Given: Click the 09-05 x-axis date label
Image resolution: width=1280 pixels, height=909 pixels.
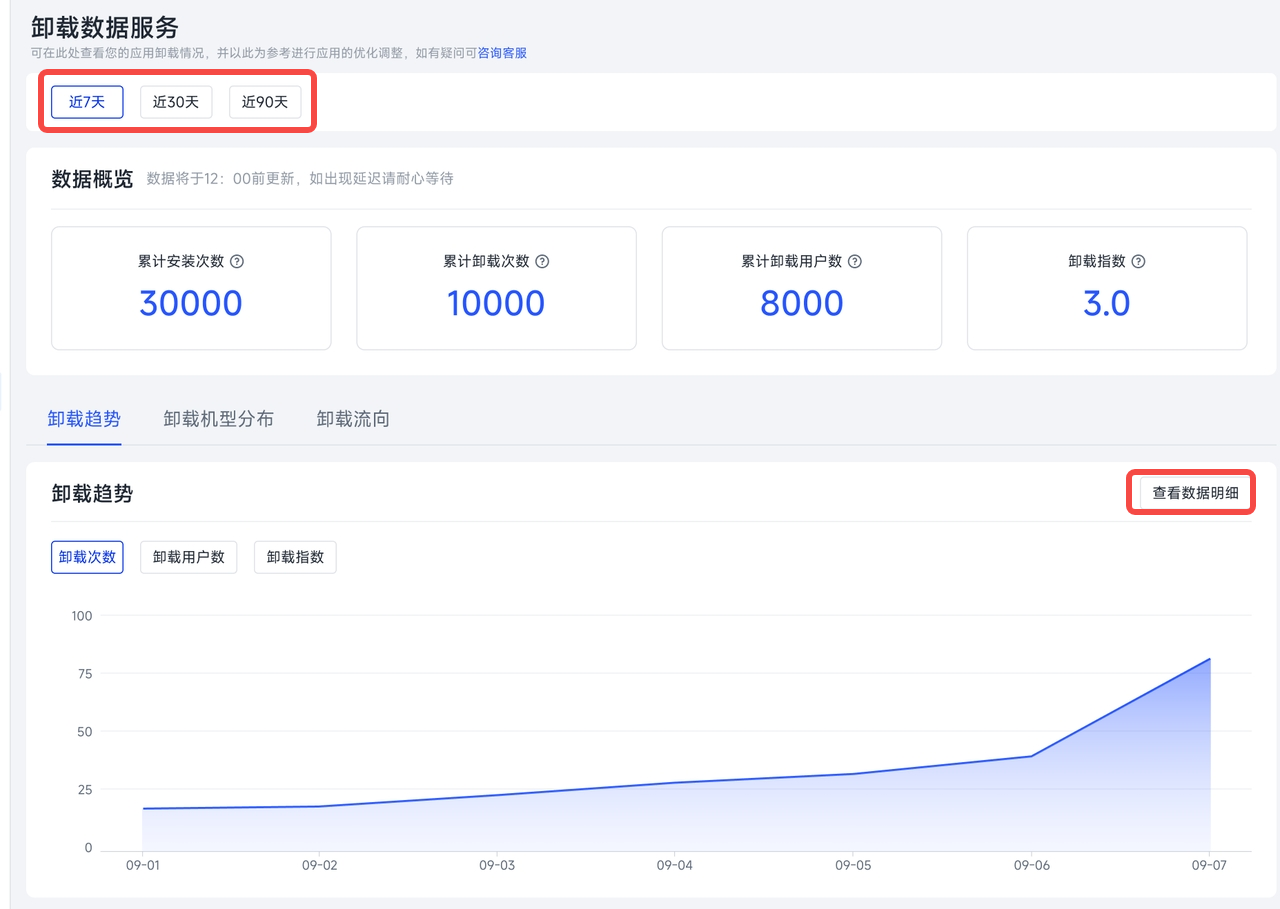Looking at the screenshot, I should pyautogui.click(x=852, y=865).
